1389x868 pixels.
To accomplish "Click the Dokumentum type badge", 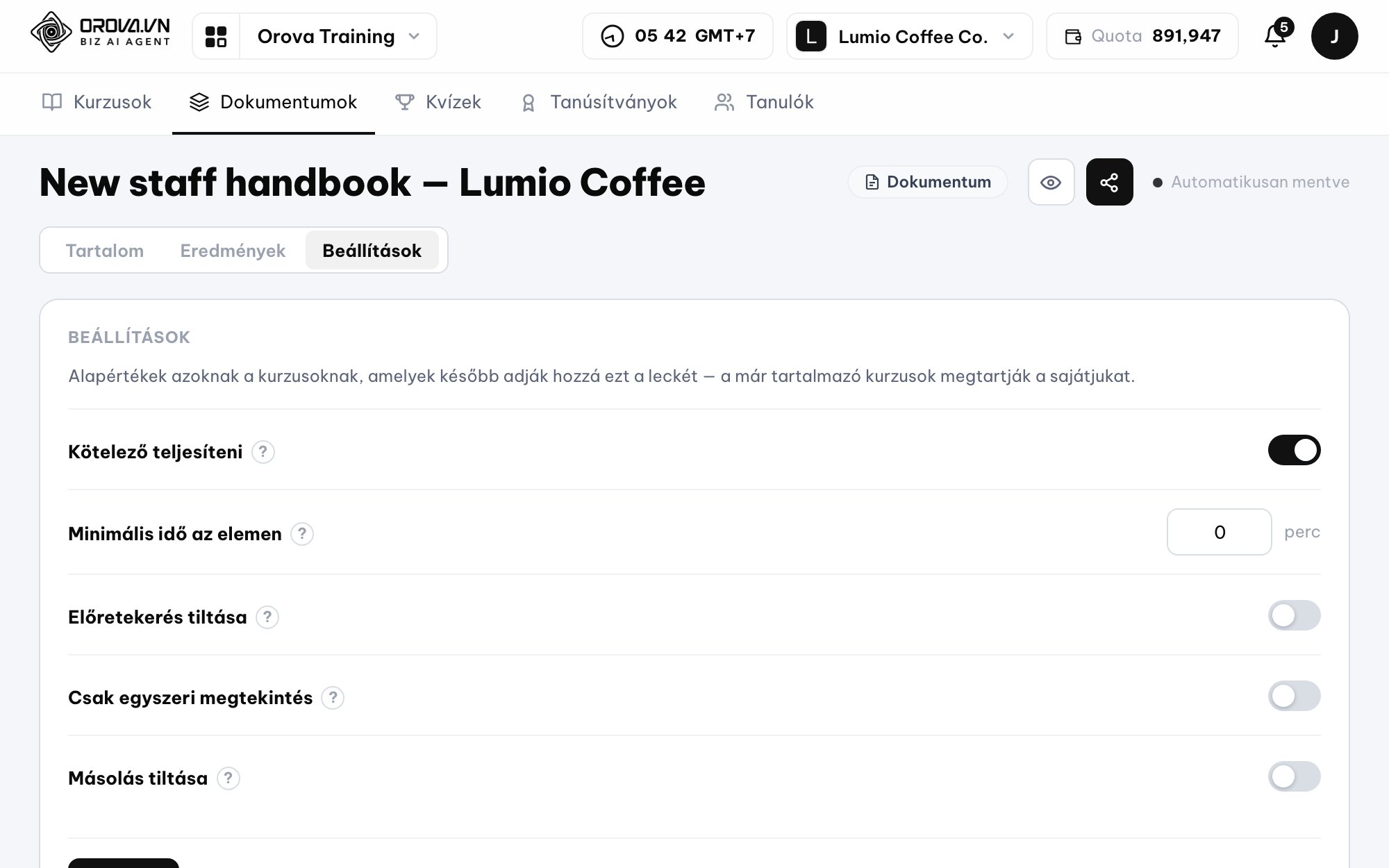I will pos(928,182).
